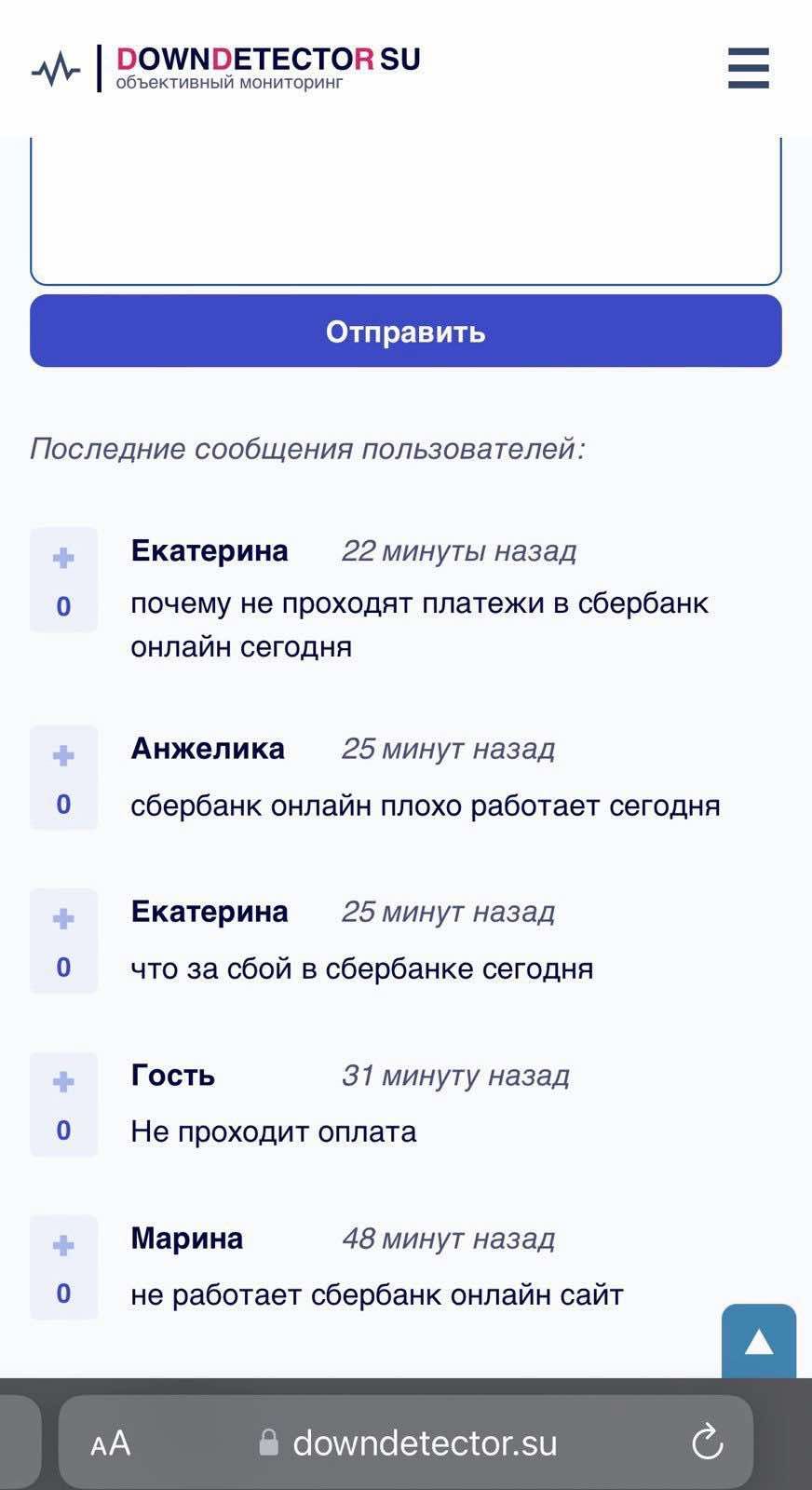Viewport: 812px width, 1490px height.
Task: Click the padlock icon in address bar
Action: click(x=268, y=1443)
